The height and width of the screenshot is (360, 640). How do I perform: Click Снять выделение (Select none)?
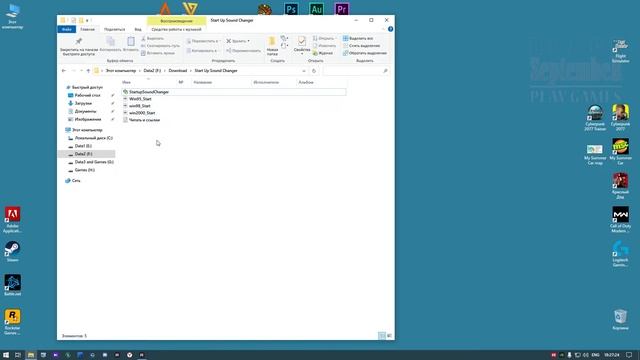pos(362,46)
